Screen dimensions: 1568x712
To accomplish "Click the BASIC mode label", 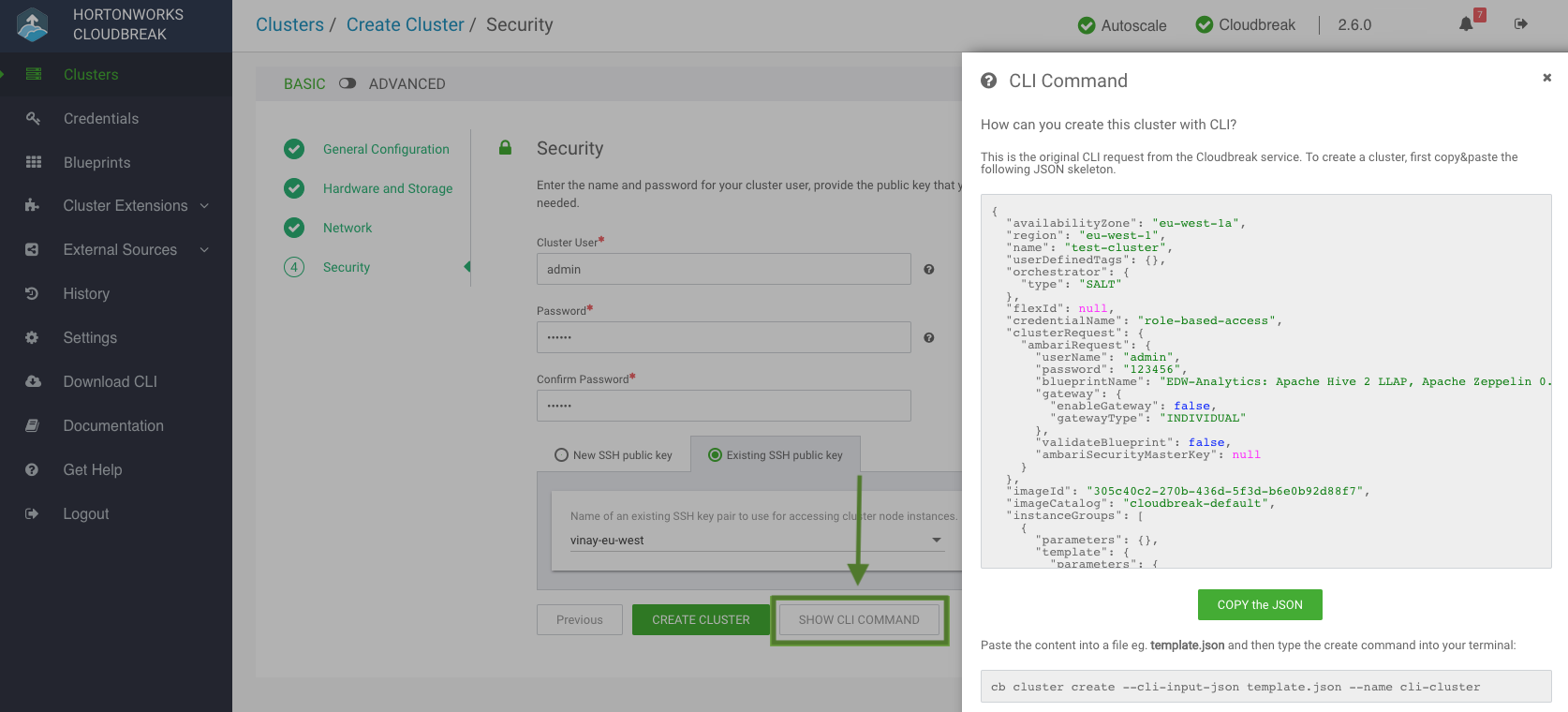I will (x=304, y=83).
